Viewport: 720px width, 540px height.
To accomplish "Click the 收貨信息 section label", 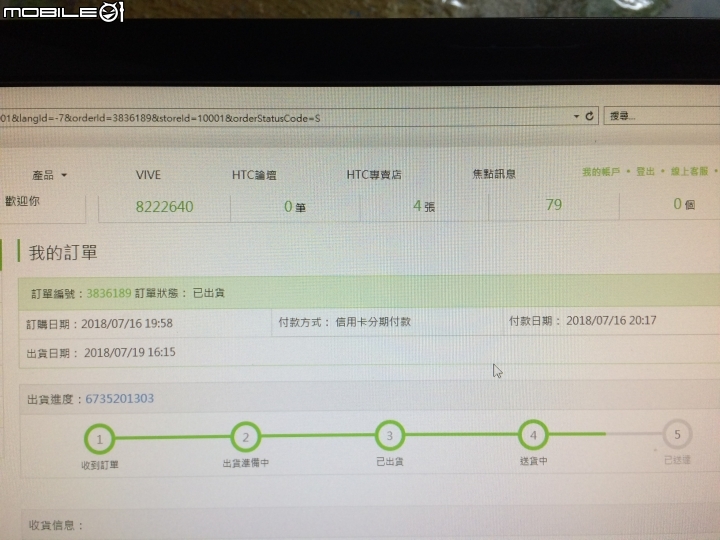I will tap(56, 525).
